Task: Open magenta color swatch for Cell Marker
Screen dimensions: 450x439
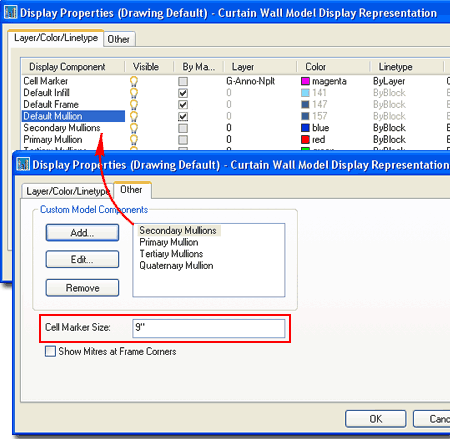Action: pos(305,81)
